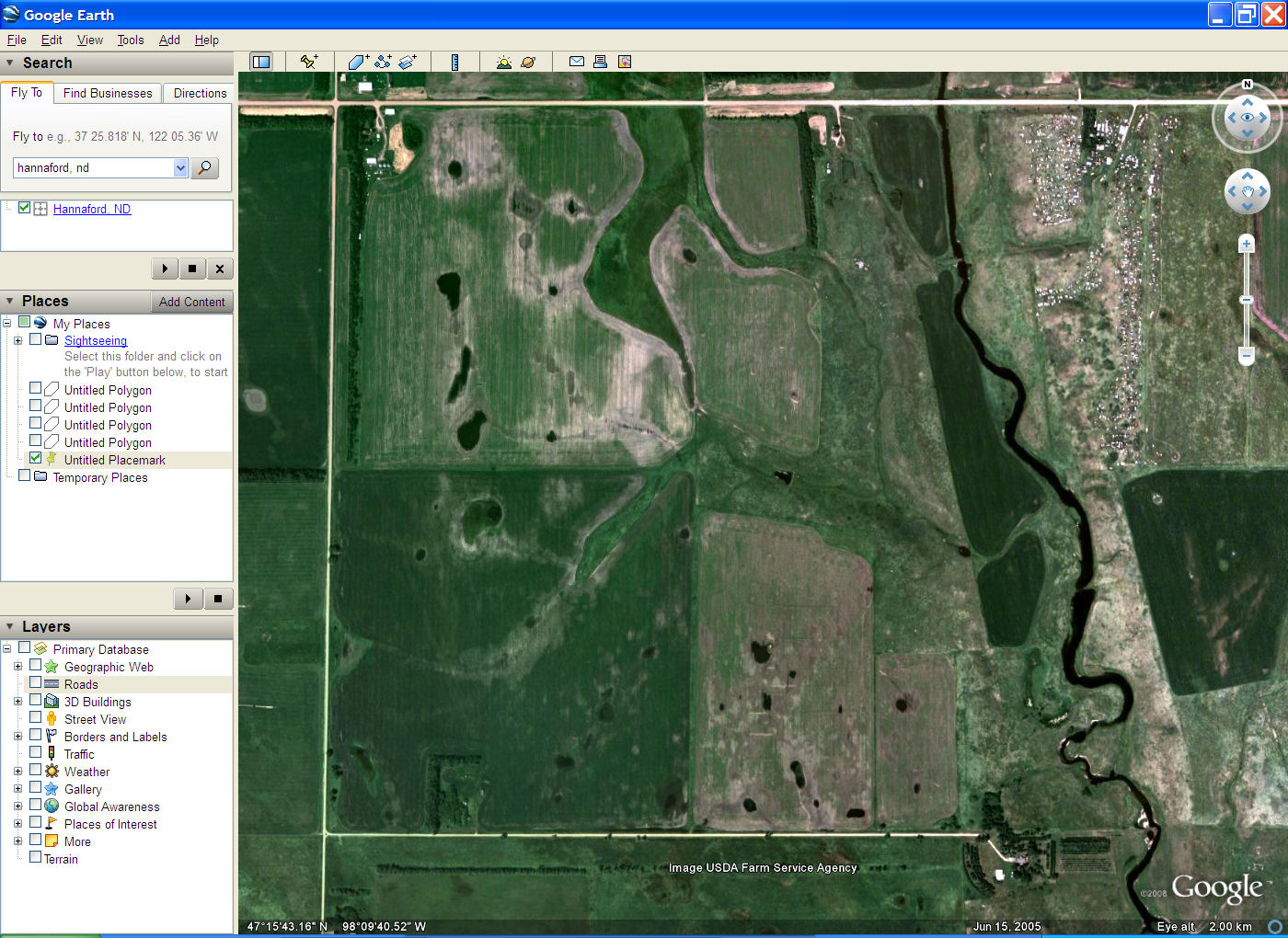Click the Untitled Placemark pushpin icon

tap(52, 459)
